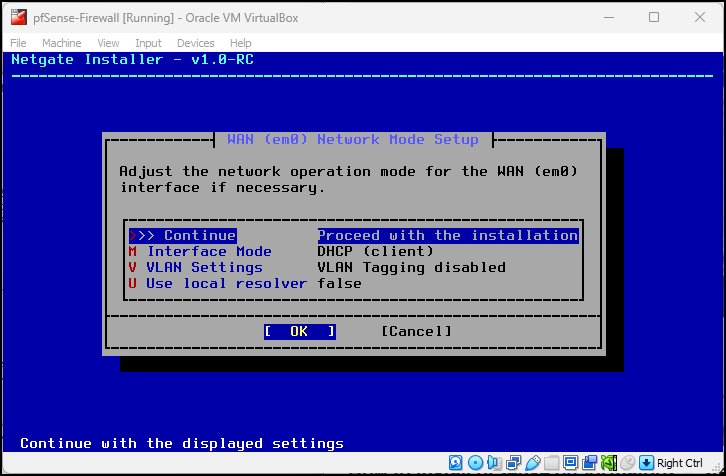Click 'Proceed with the installation' text
The height and width of the screenshot is (476, 726).
[448, 235]
